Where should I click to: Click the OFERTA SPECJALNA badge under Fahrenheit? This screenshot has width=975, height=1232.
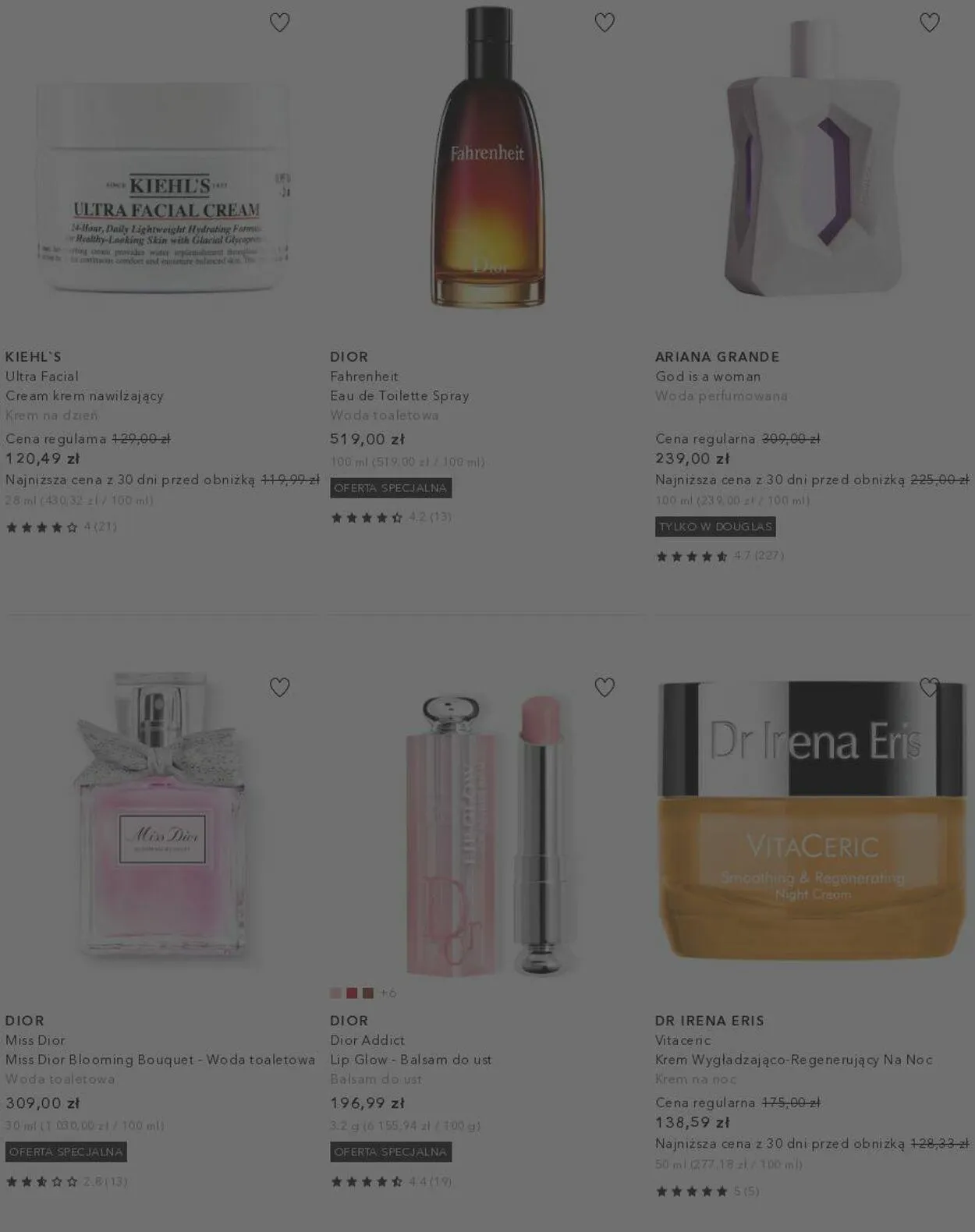(391, 488)
